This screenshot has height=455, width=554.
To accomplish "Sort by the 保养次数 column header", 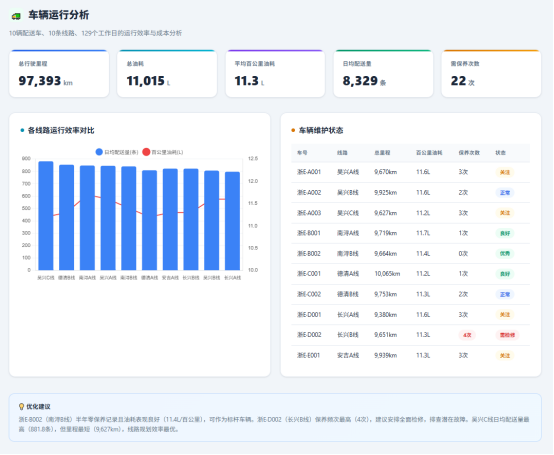I will [469, 153].
